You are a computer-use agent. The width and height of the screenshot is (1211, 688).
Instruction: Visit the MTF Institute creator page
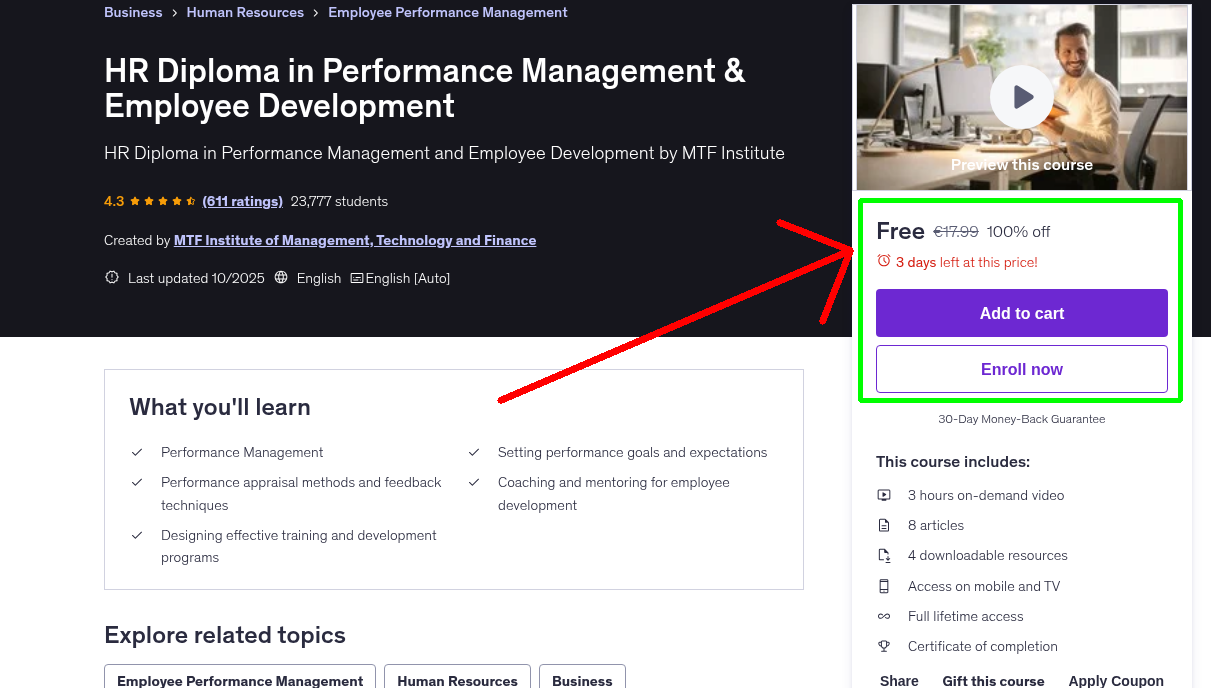point(356,240)
